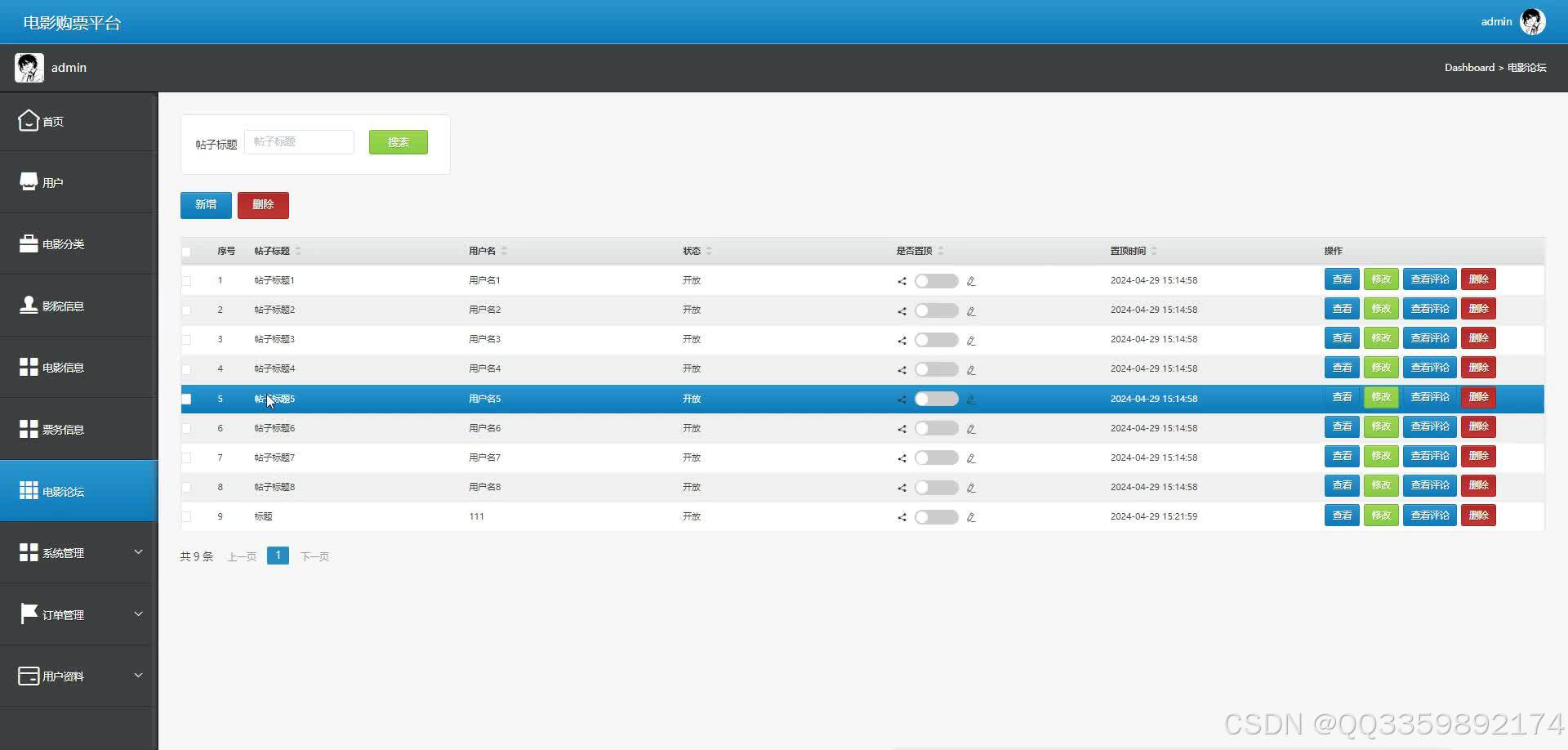Sort by the 置顶时间 column arrows
Viewport: 1568px width, 750px height.
click(x=1154, y=251)
